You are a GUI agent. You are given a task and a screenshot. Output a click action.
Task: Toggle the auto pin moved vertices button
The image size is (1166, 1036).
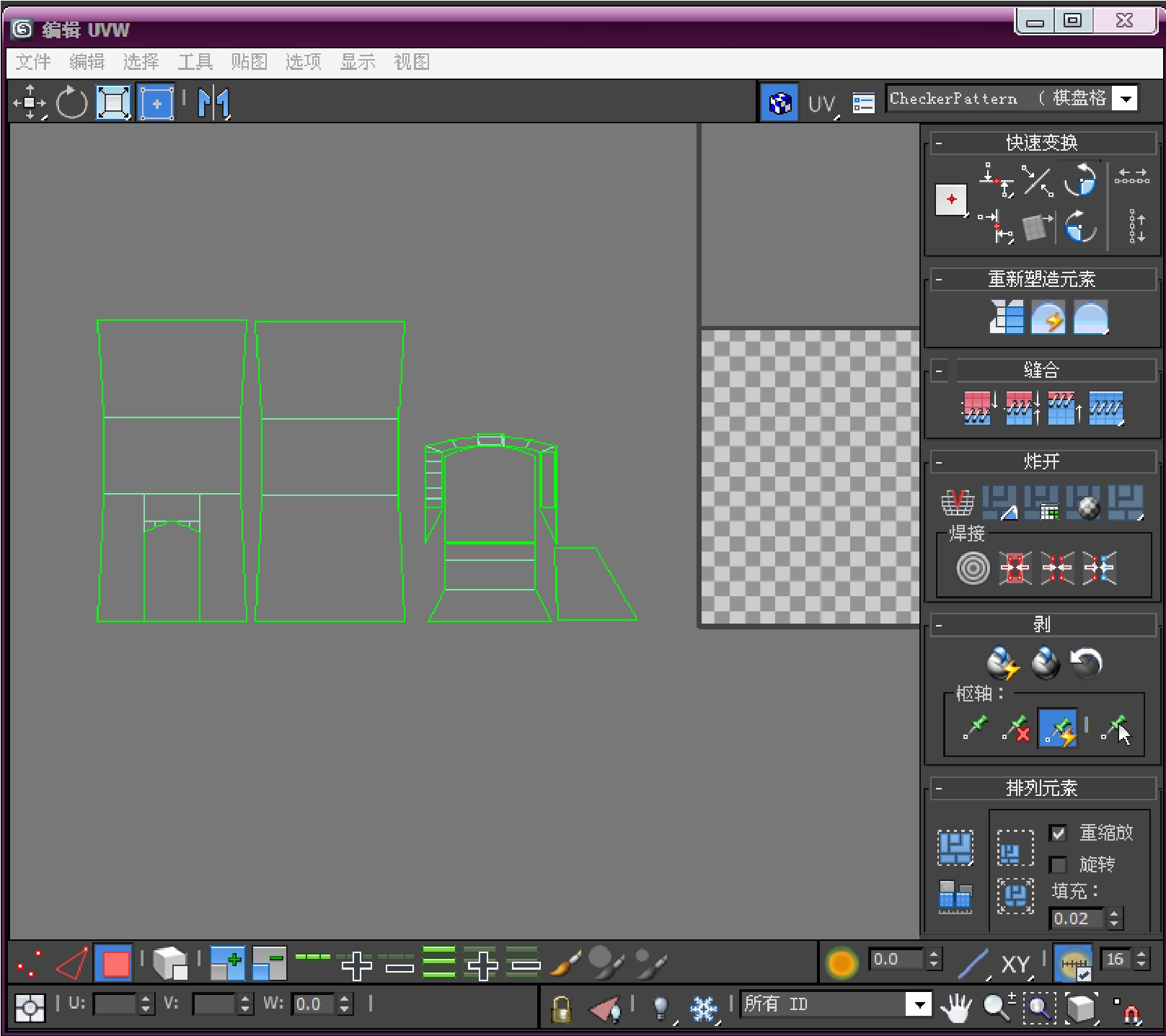(x=1058, y=728)
